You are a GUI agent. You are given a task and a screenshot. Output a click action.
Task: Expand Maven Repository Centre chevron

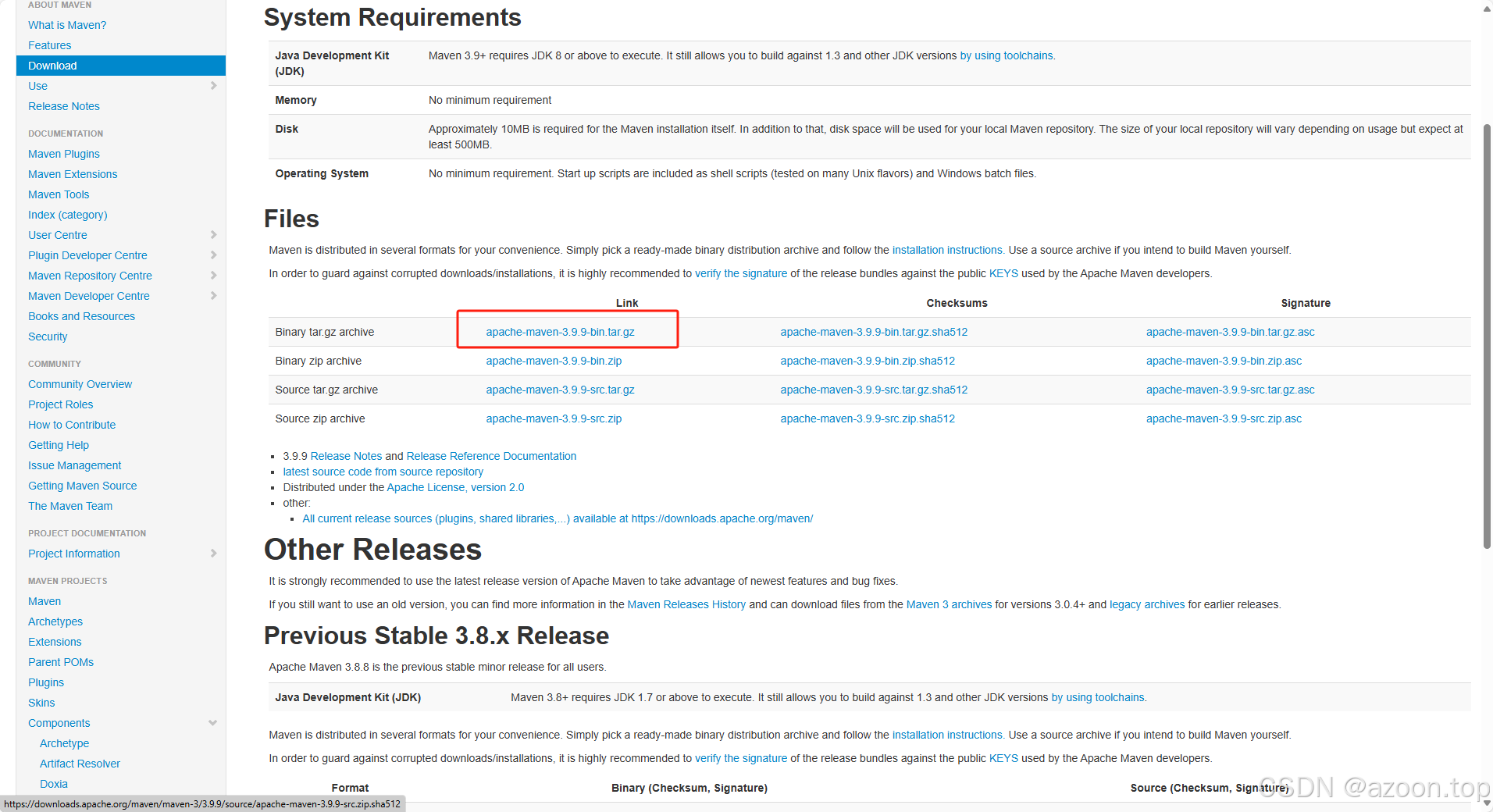coord(213,276)
